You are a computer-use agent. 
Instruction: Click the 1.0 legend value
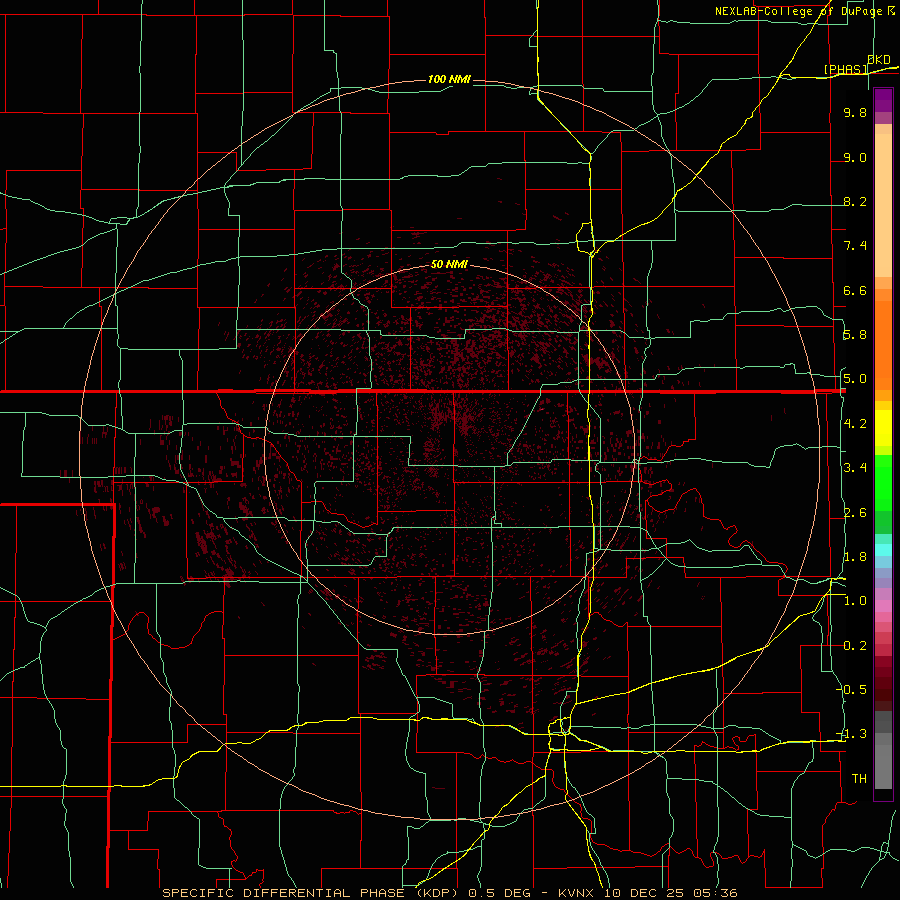click(855, 601)
